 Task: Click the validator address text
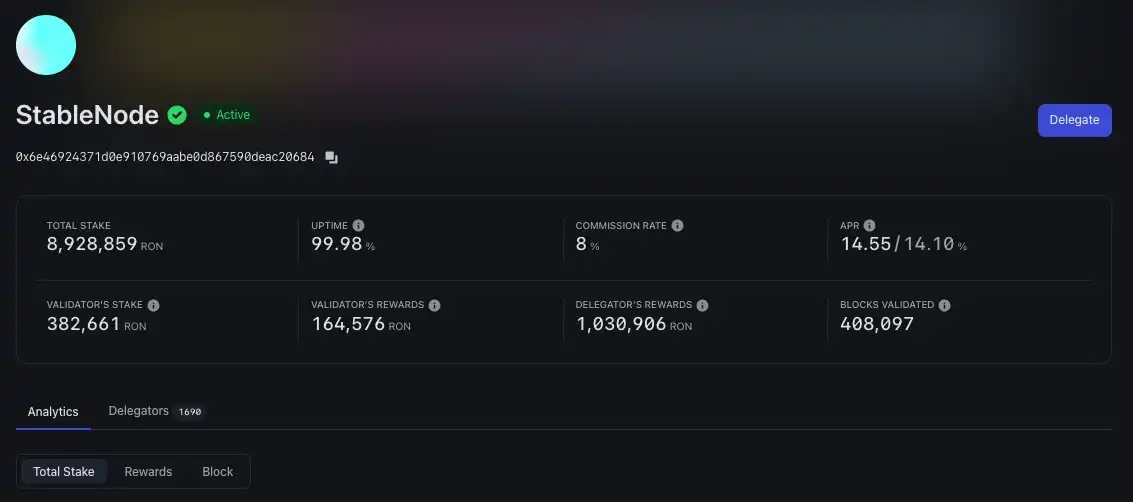[165, 158]
